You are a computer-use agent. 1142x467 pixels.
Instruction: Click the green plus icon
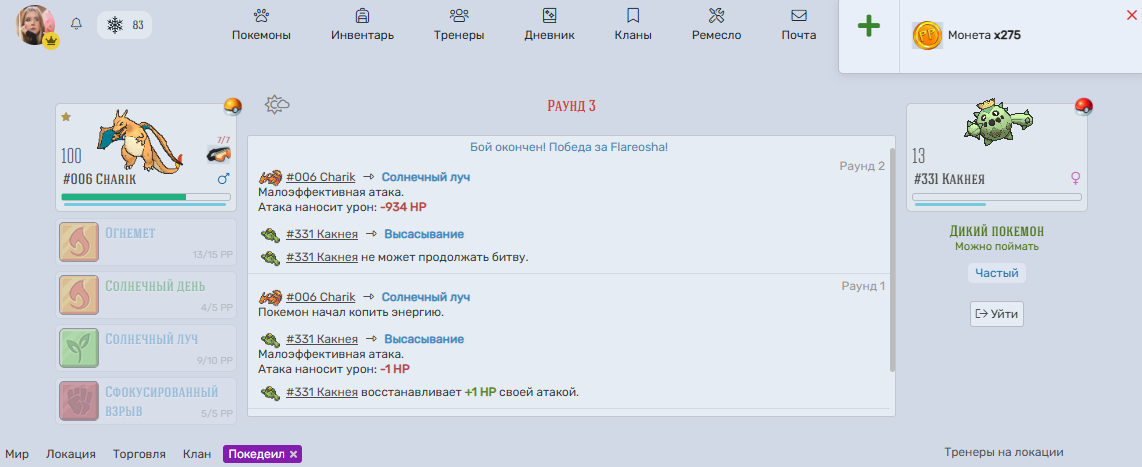click(x=868, y=27)
